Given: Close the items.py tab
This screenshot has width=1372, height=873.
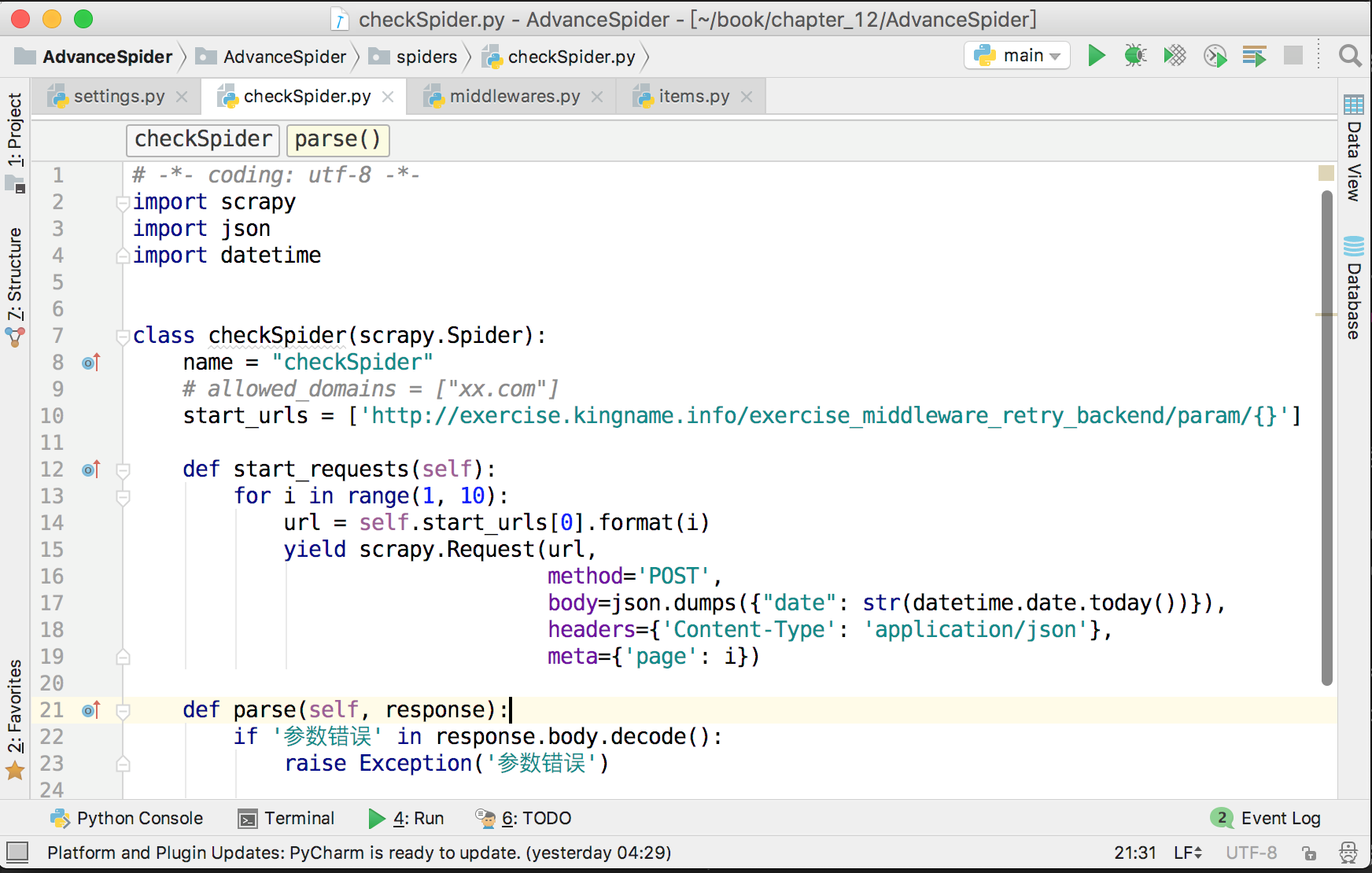Looking at the screenshot, I should (x=747, y=97).
